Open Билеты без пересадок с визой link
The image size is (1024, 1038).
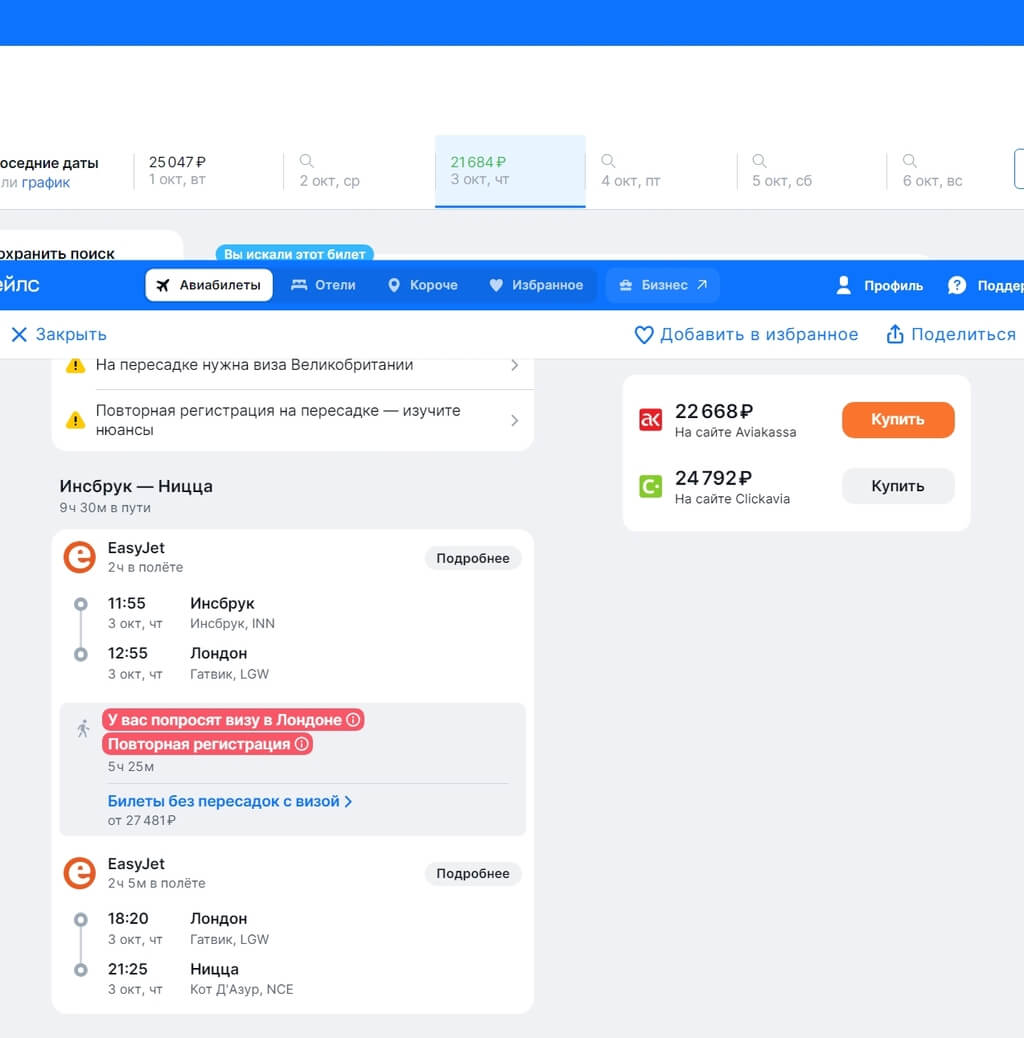coord(230,801)
